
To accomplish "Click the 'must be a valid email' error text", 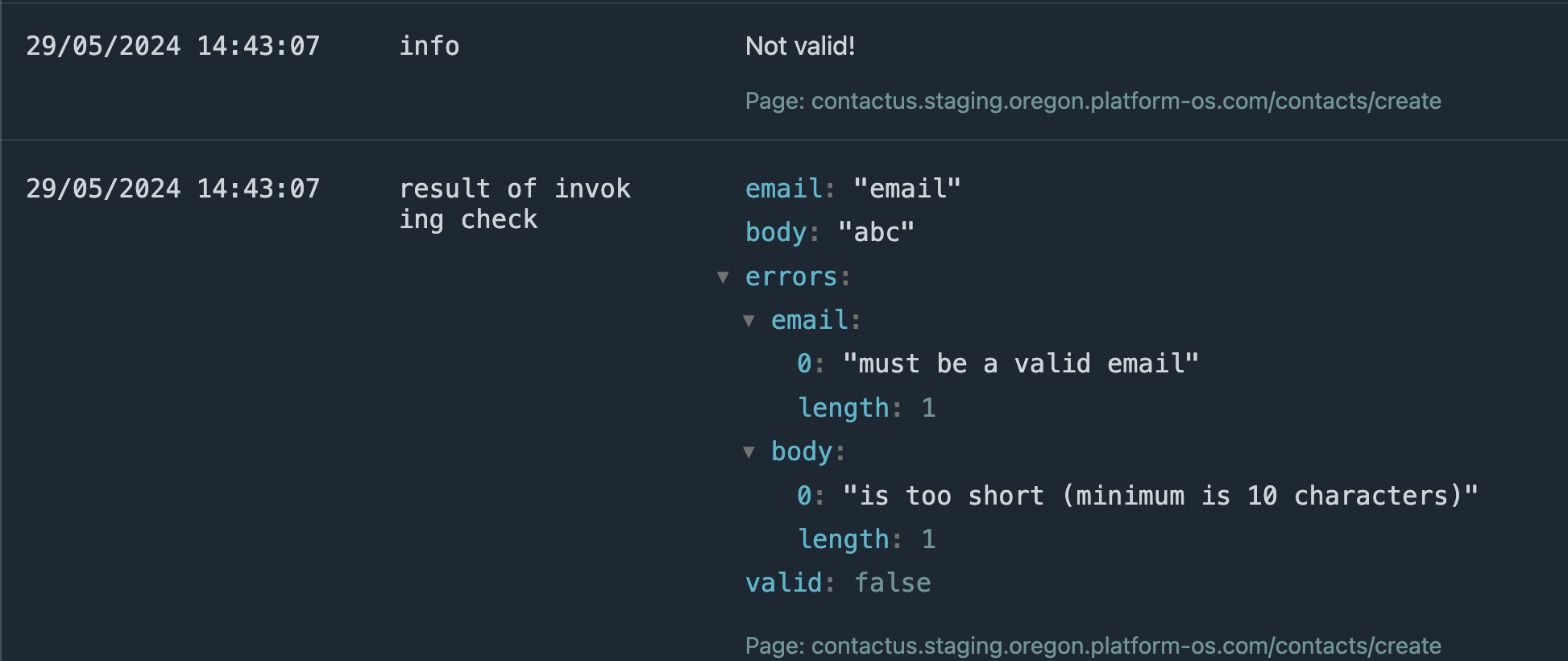I will click(x=1020, y=363).
